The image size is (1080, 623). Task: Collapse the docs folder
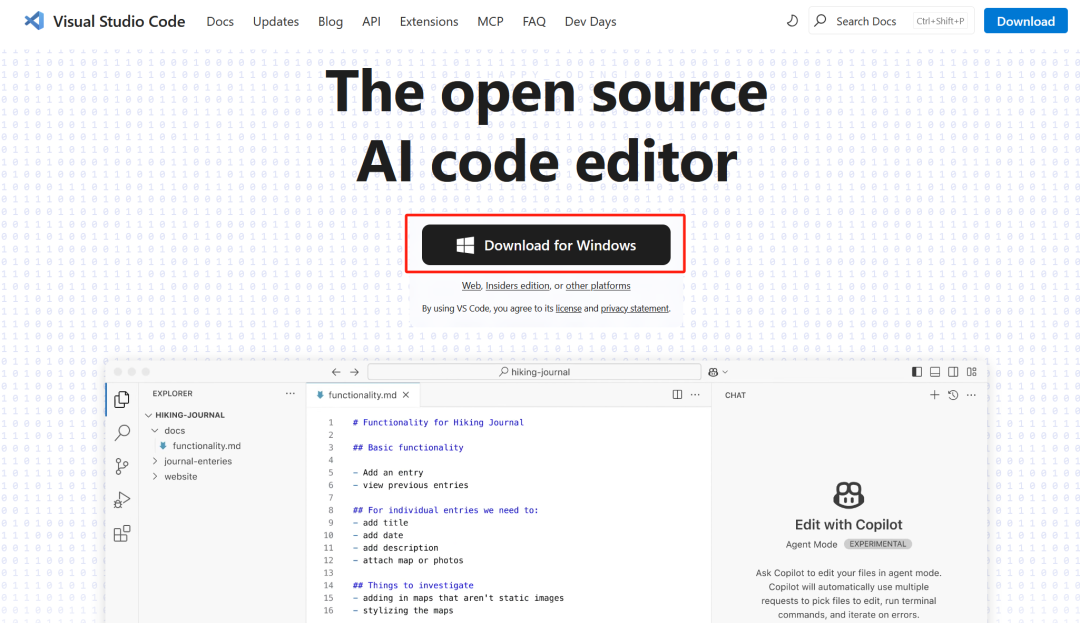point(155,430)
